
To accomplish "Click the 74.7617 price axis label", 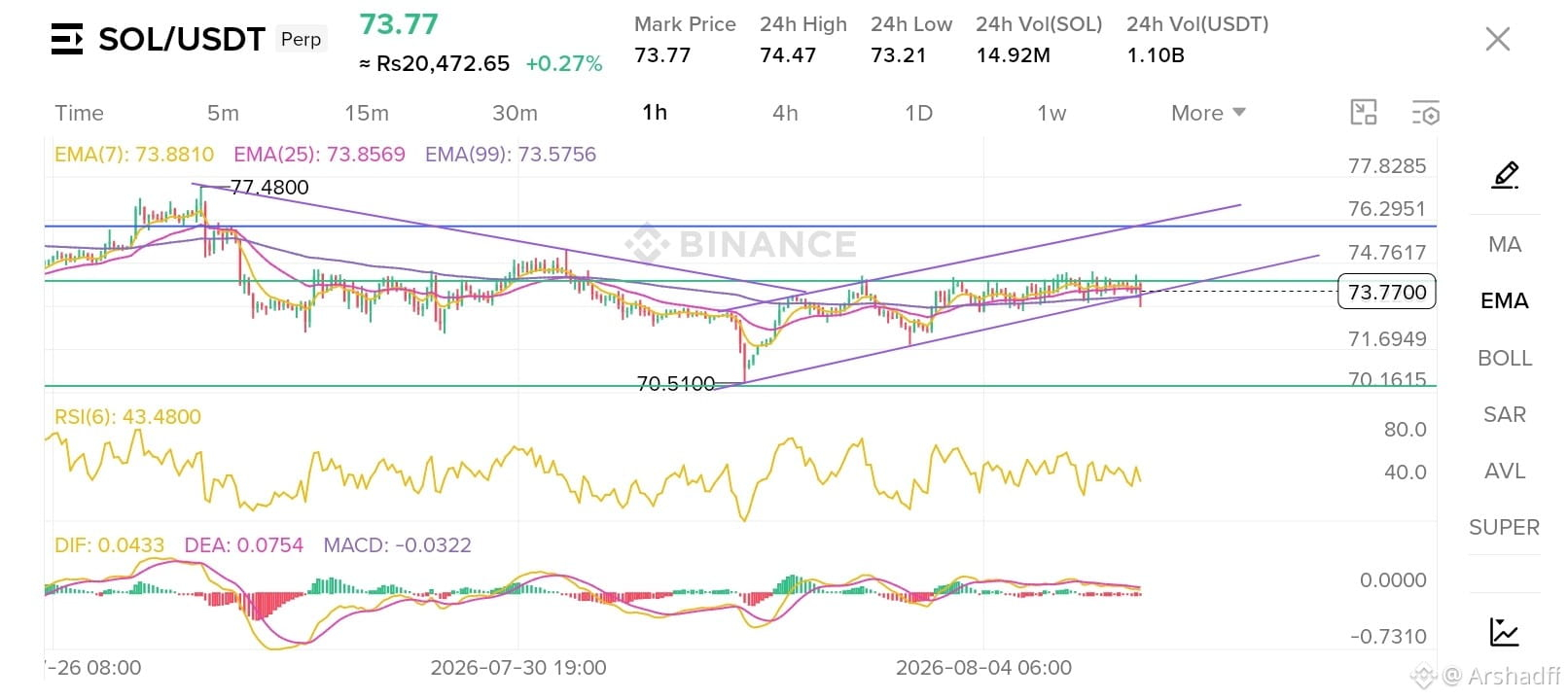I will coord(1387,252).
